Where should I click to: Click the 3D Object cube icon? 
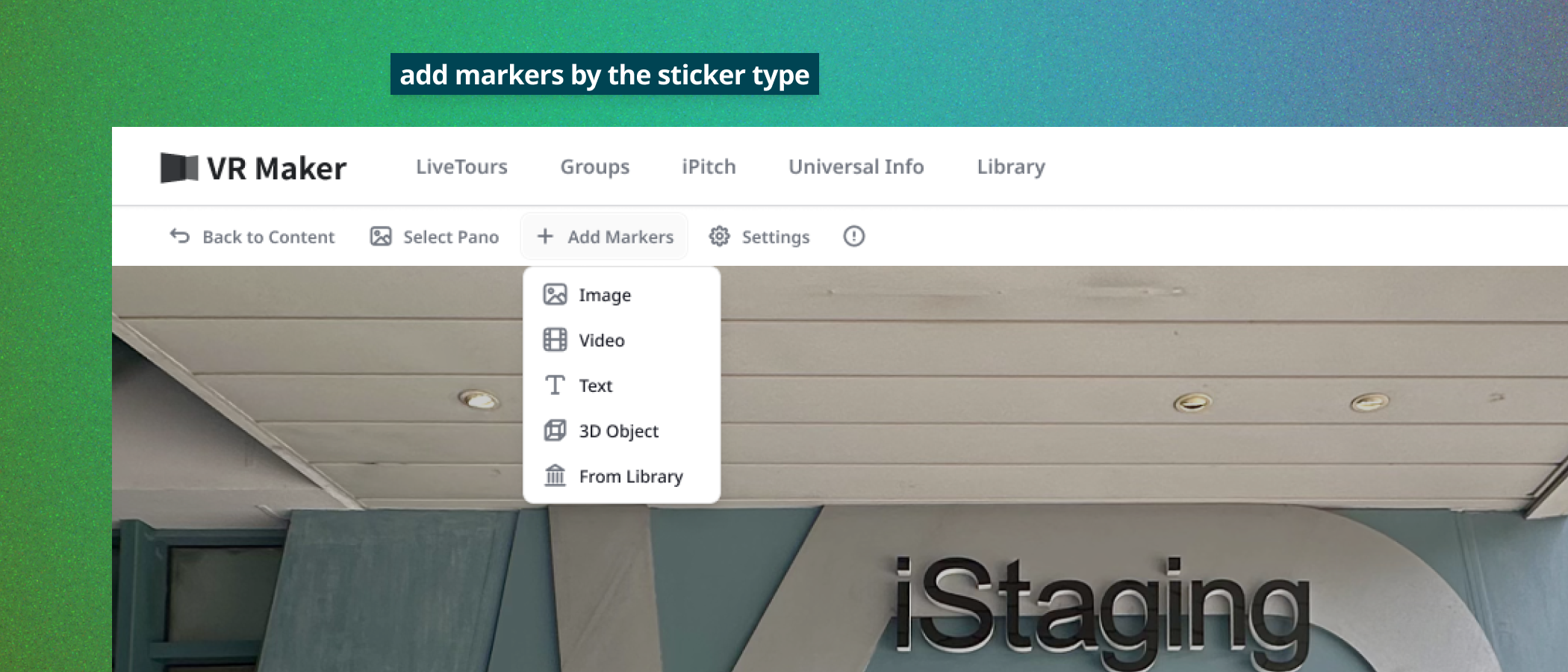[555, 430]
